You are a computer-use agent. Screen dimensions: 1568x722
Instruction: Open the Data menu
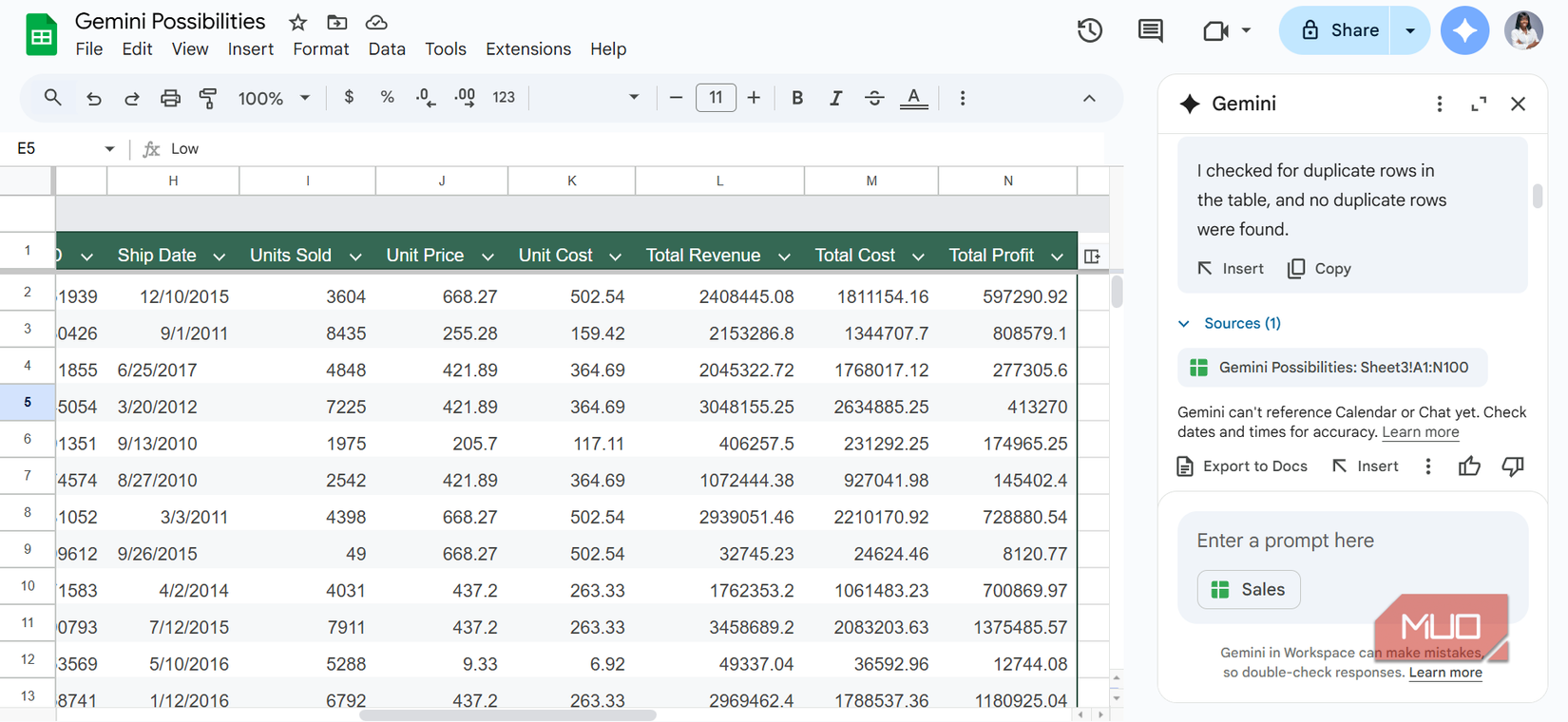pyautogui.click(x=387, y=48)
